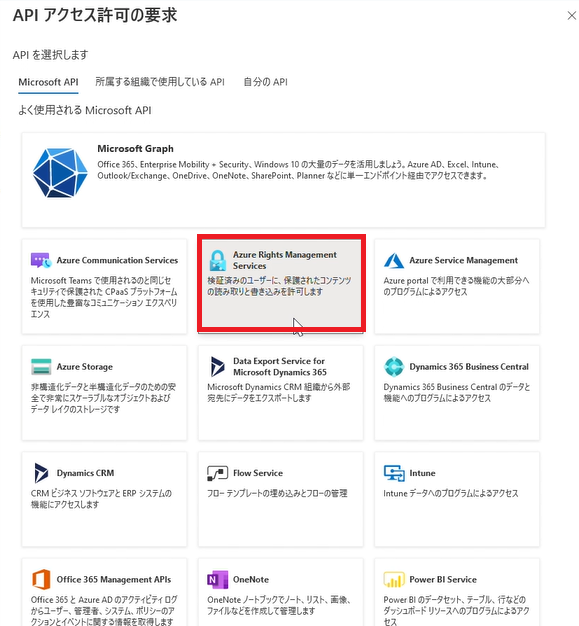Click the Microsoft Graph polyhedron icon

coord(60,172)
